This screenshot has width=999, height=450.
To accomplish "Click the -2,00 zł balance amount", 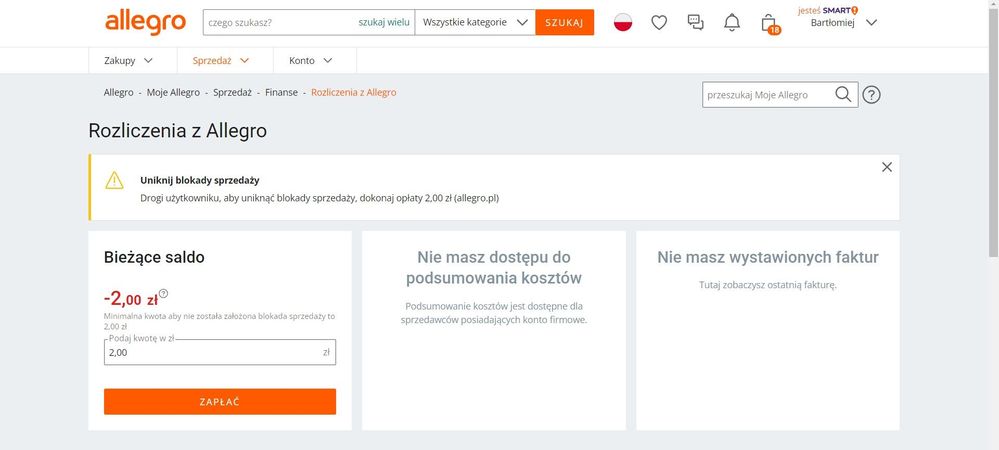I will [131, 298].
